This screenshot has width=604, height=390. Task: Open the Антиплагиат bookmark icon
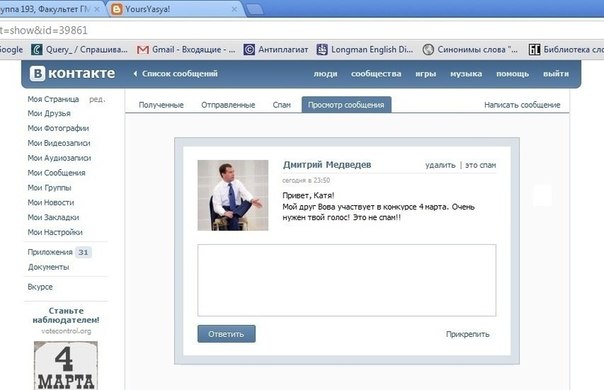249,50
